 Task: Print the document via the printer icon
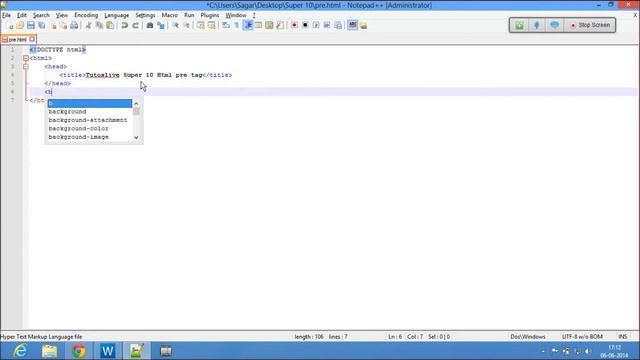(74, 25)
